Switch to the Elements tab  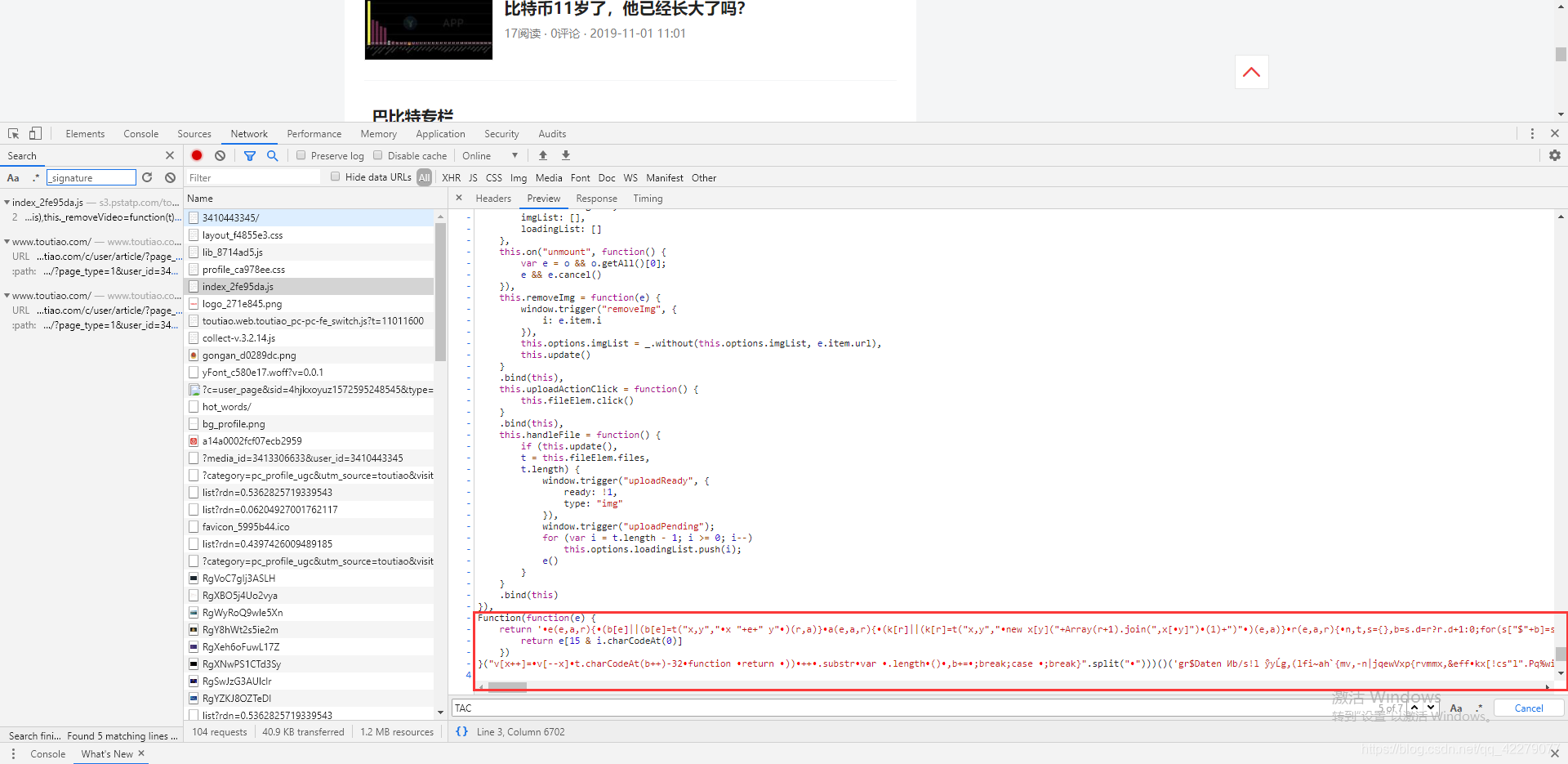[85, 133]
